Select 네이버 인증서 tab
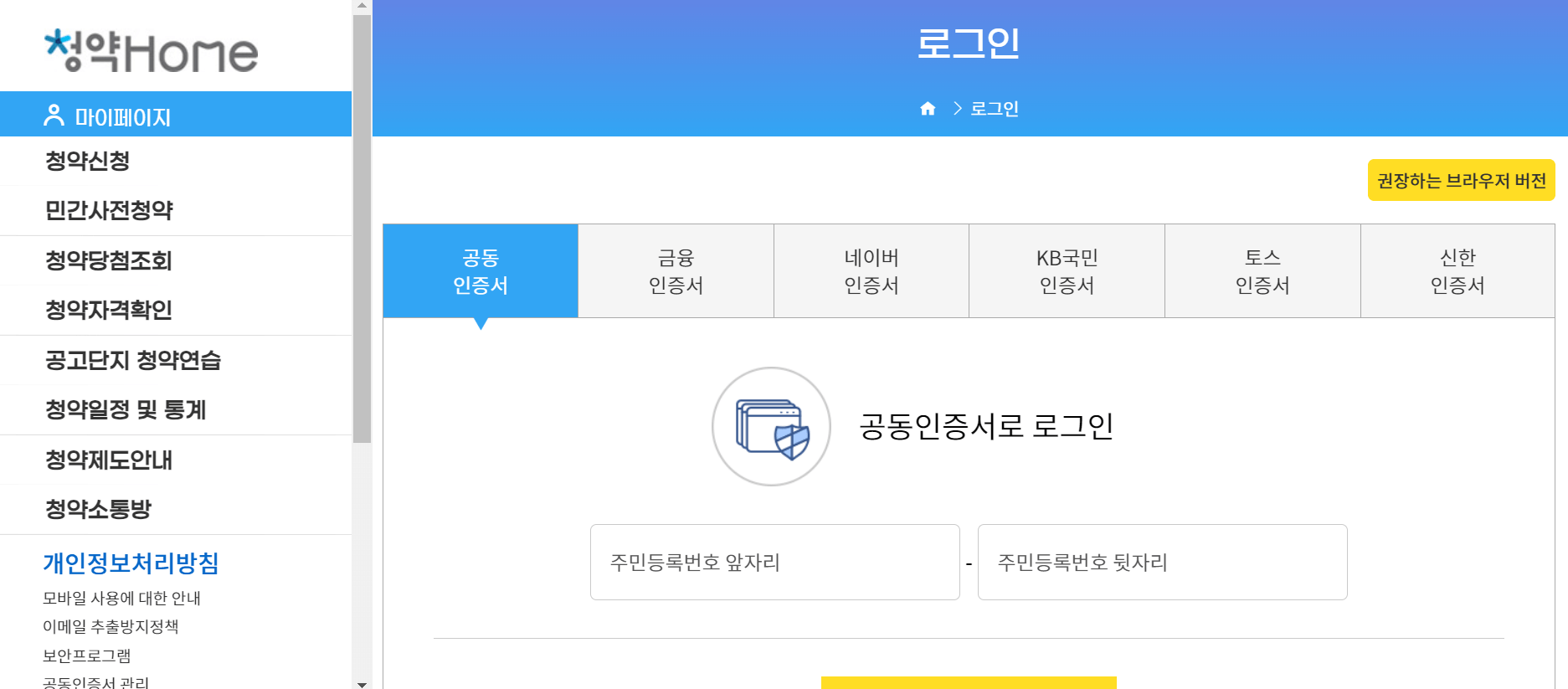The width and height of the screenshot is (1568, 689). [871, 270]
